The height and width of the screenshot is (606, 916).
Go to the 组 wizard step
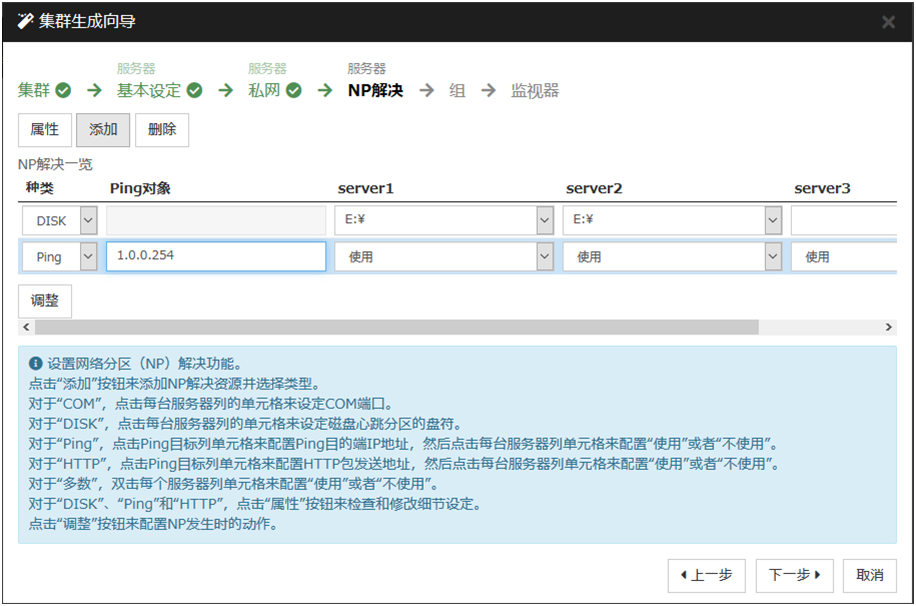pos(457,91)
